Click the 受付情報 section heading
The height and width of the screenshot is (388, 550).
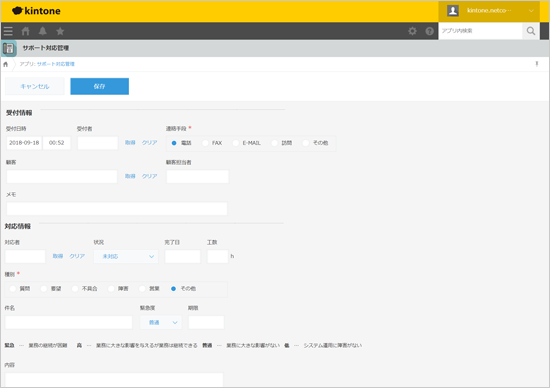[19, 113]
